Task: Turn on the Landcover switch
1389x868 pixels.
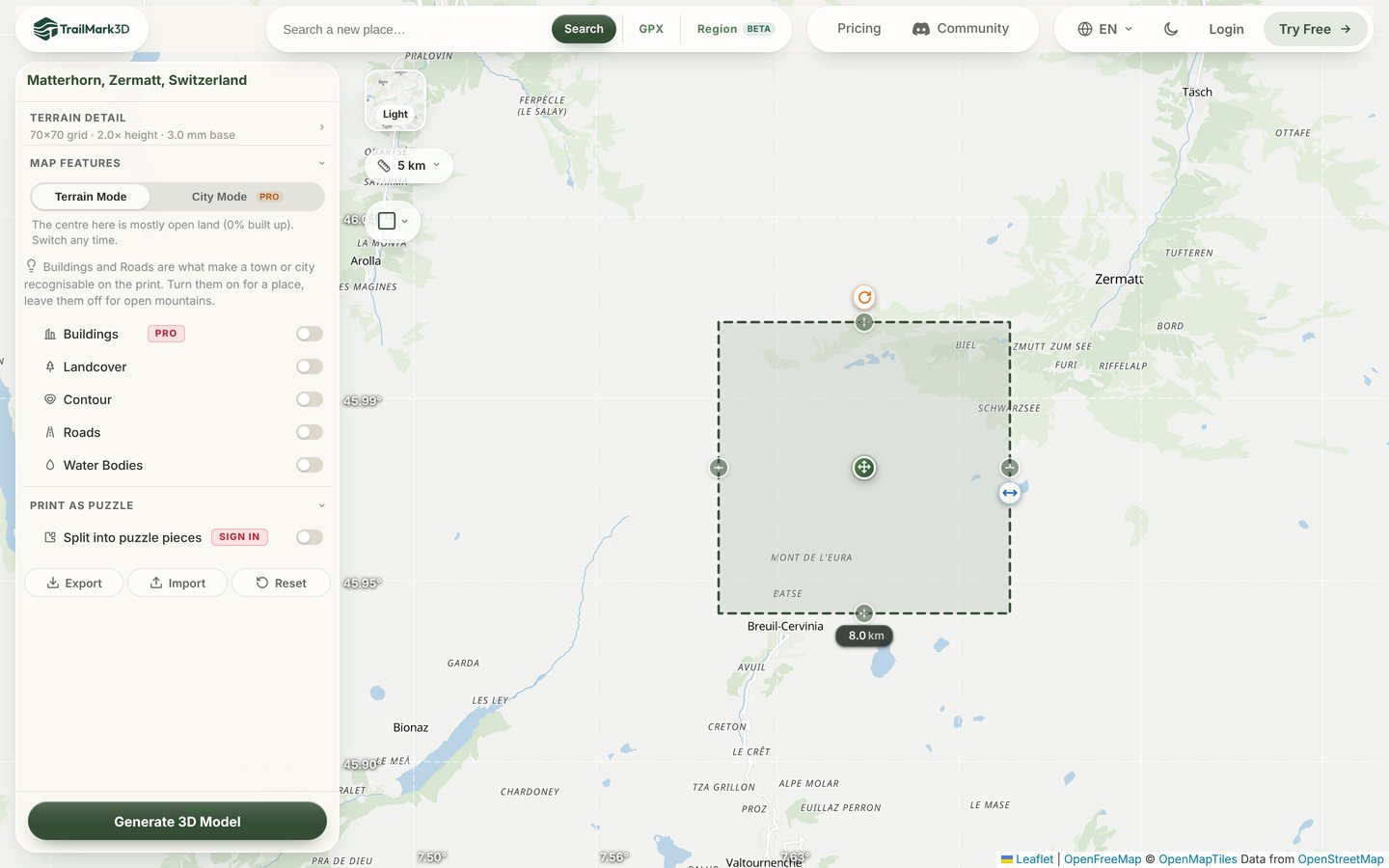Action: [310, 366]
